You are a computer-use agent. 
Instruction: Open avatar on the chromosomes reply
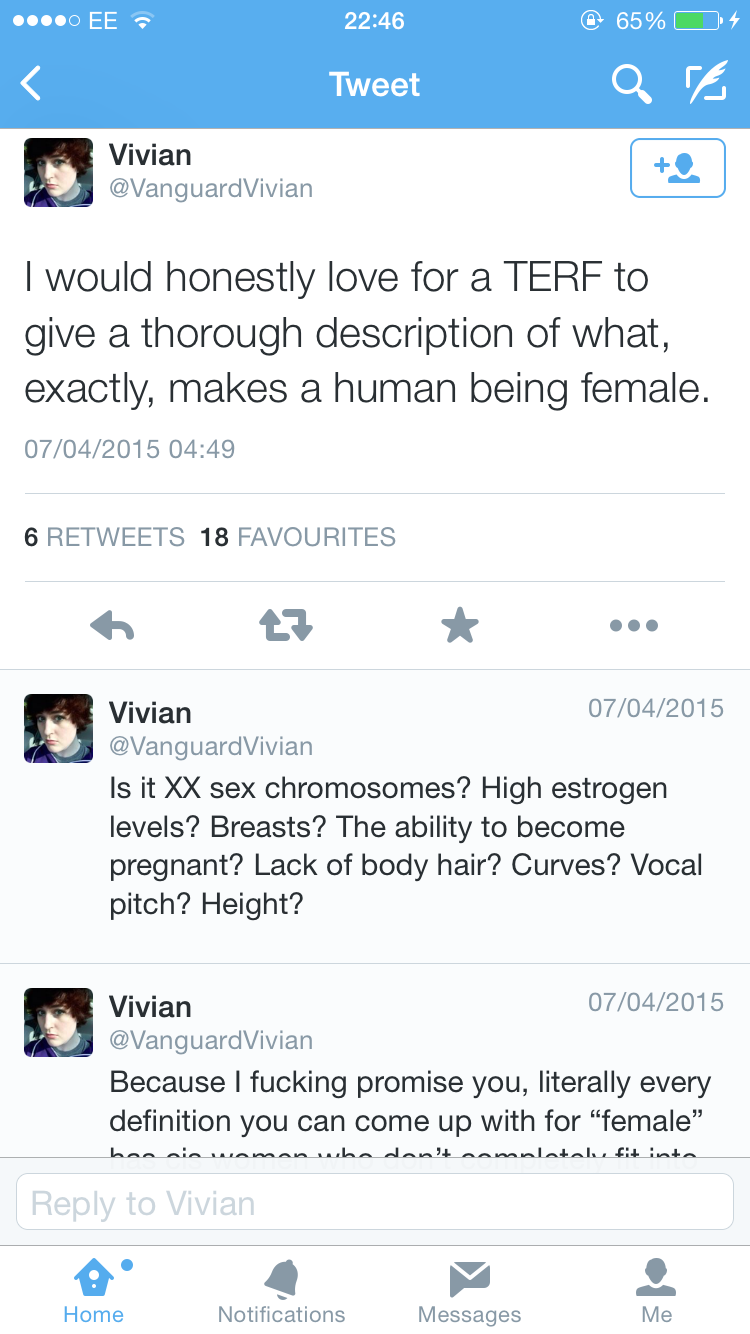[x=58, y=728]
